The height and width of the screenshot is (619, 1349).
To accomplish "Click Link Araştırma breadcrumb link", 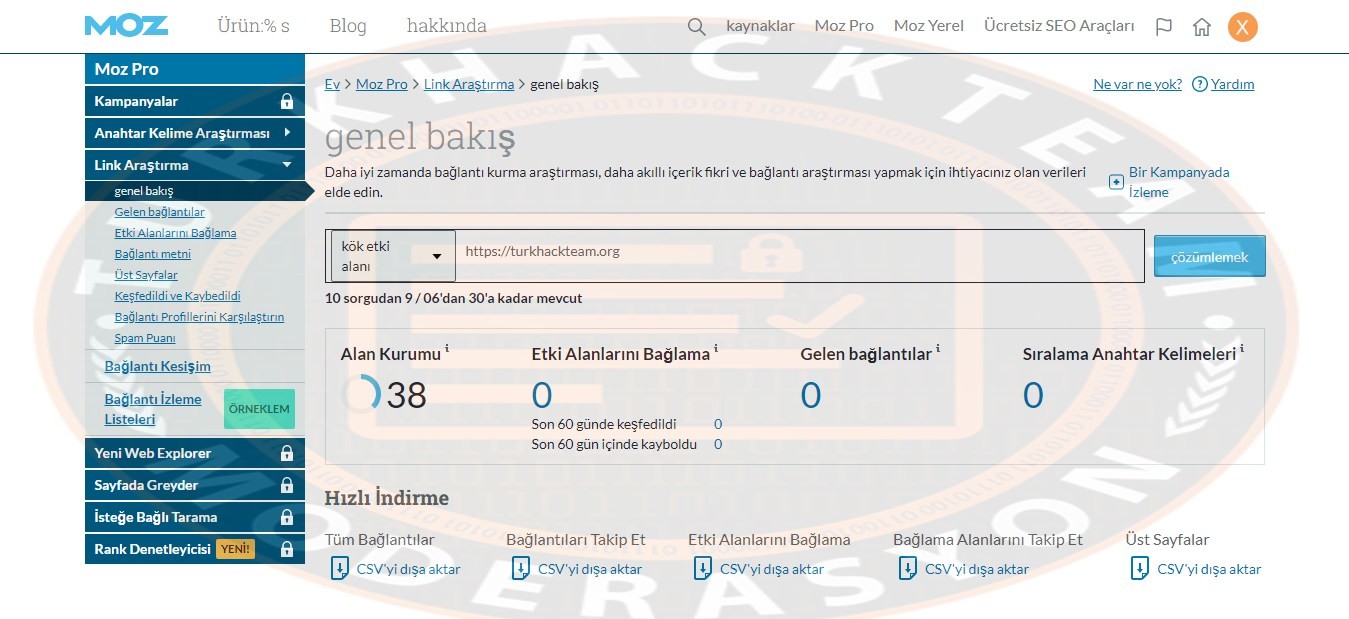I will coord(469,84).
